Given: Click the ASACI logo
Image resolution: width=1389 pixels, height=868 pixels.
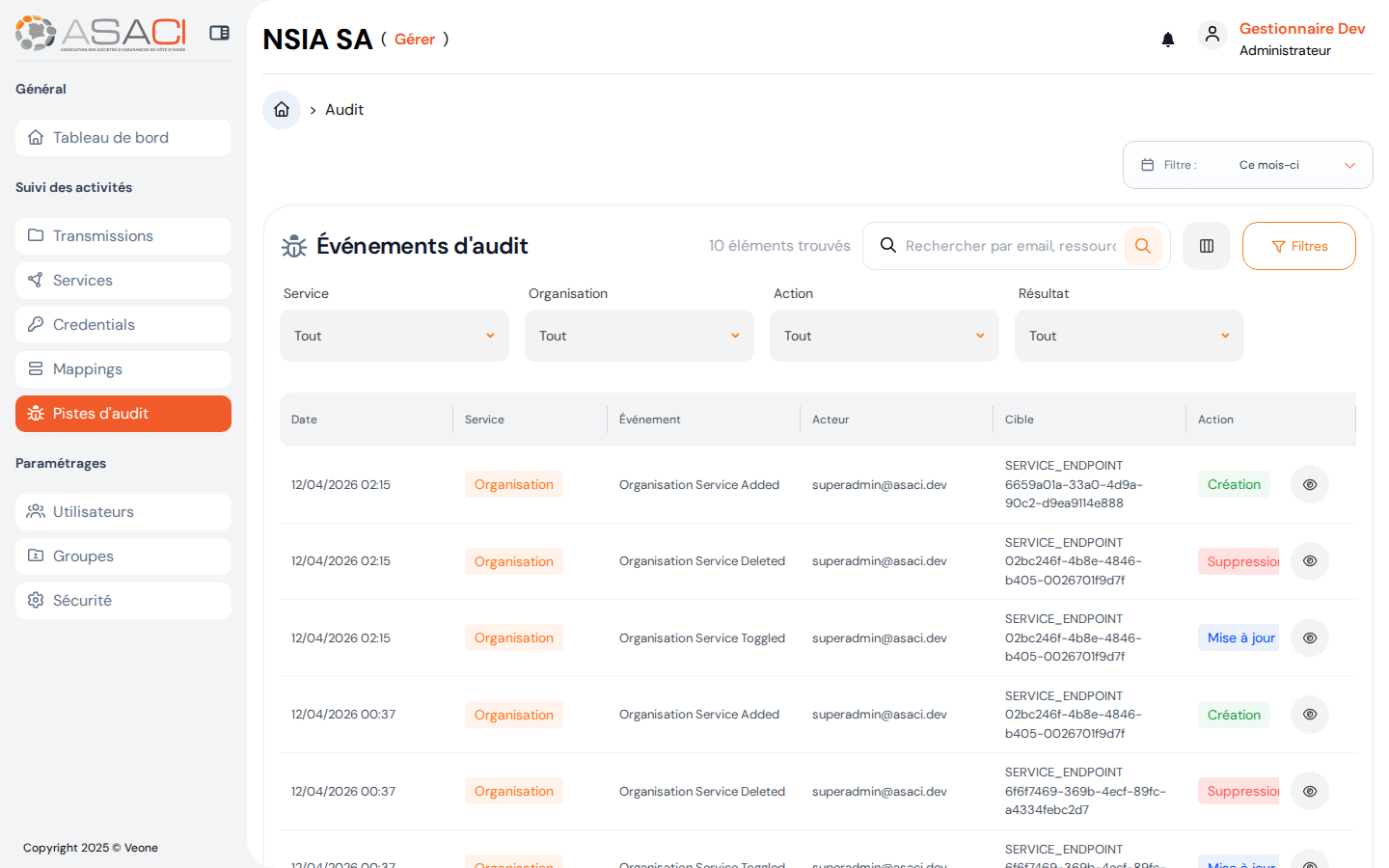Looking at the screenshot, I should pos(100,33).
